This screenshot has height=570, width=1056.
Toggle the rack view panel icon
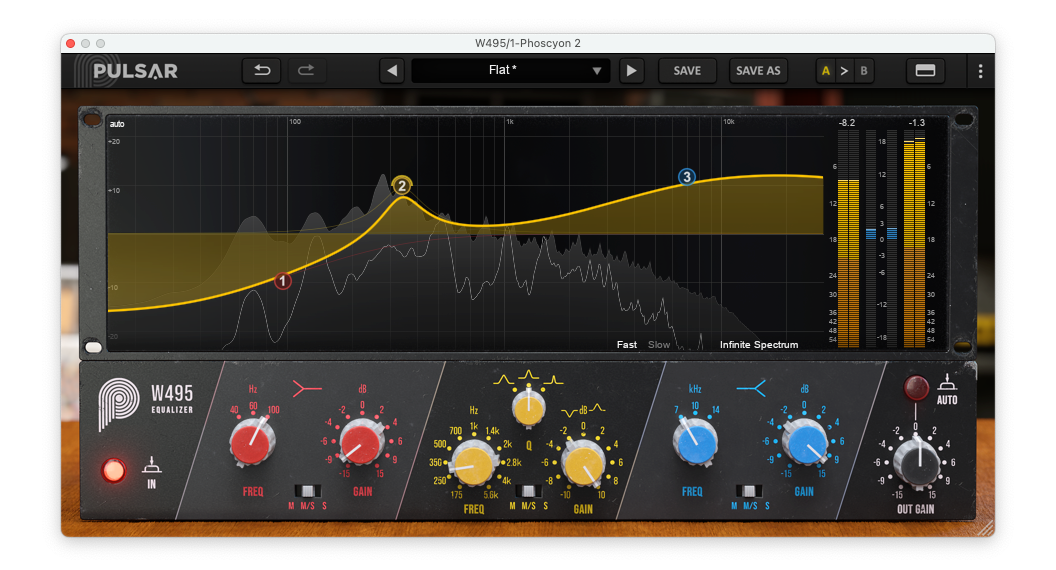click(925, 71)
